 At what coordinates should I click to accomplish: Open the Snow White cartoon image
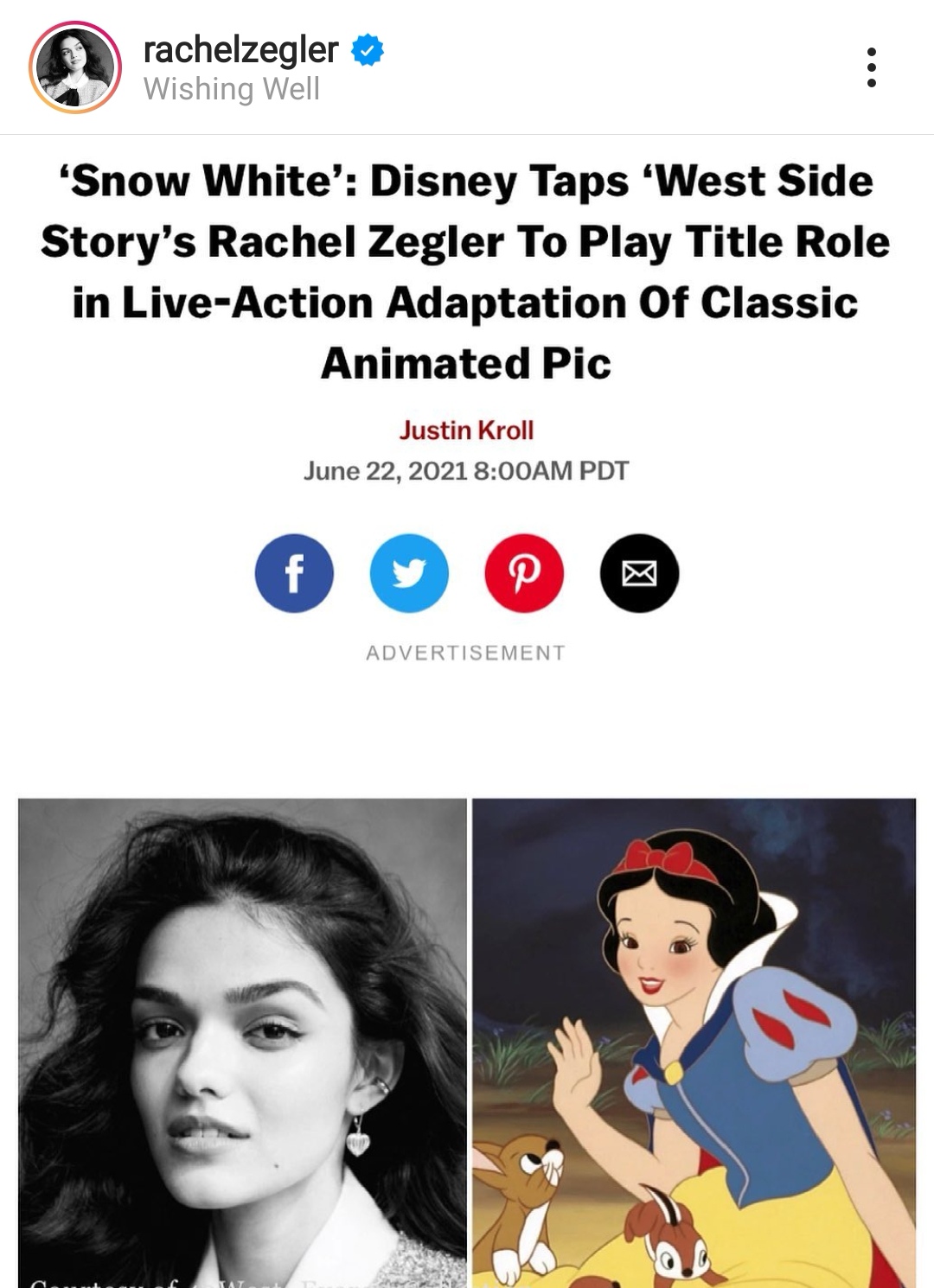pos(694,1037)
